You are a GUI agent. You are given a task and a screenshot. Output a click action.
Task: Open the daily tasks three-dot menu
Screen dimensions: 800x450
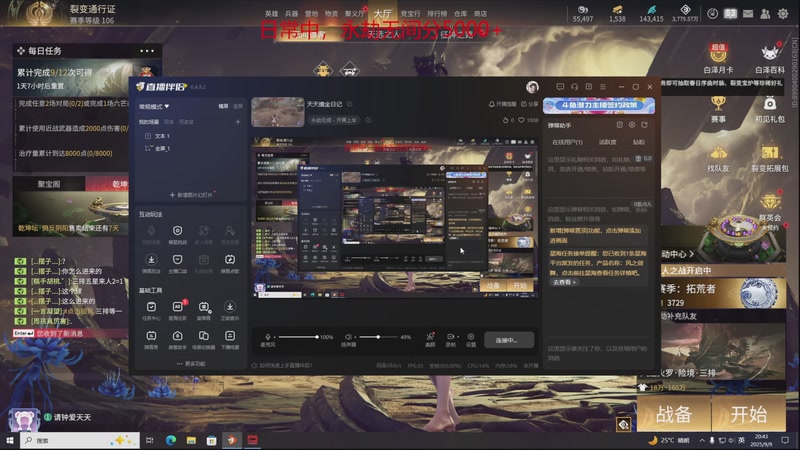pos(147,51)
